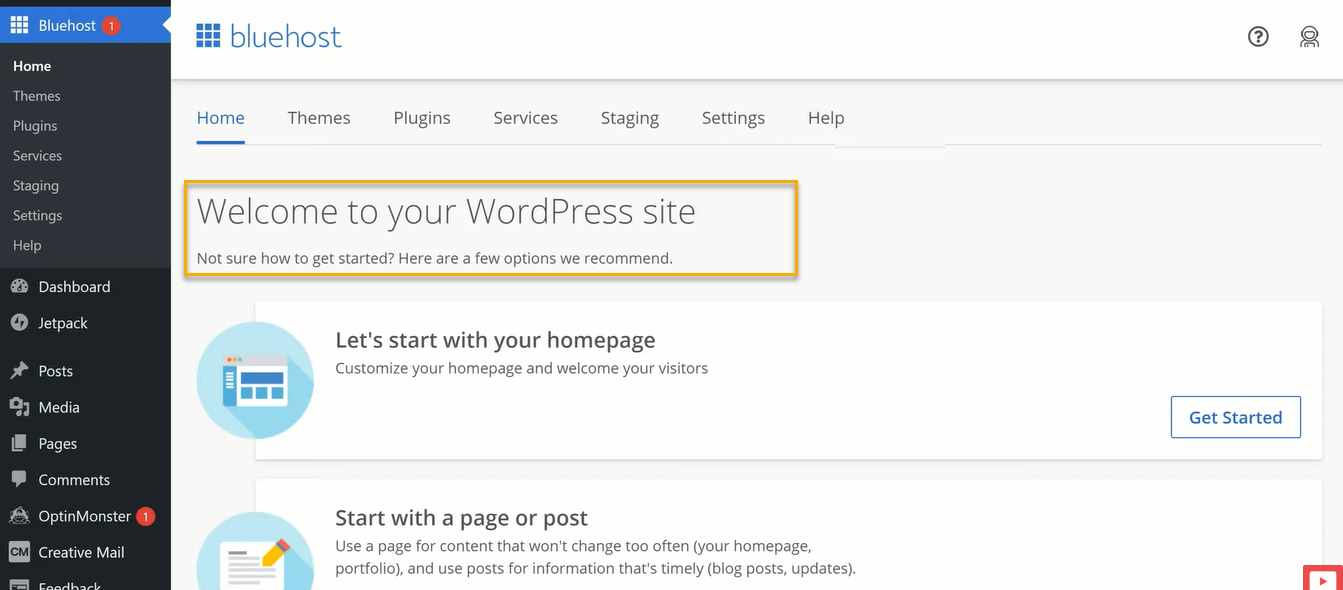Viewport: 1343px width, 590px height.
Task: Click the Jetpack lightning icon
Action: pos(19,323)
